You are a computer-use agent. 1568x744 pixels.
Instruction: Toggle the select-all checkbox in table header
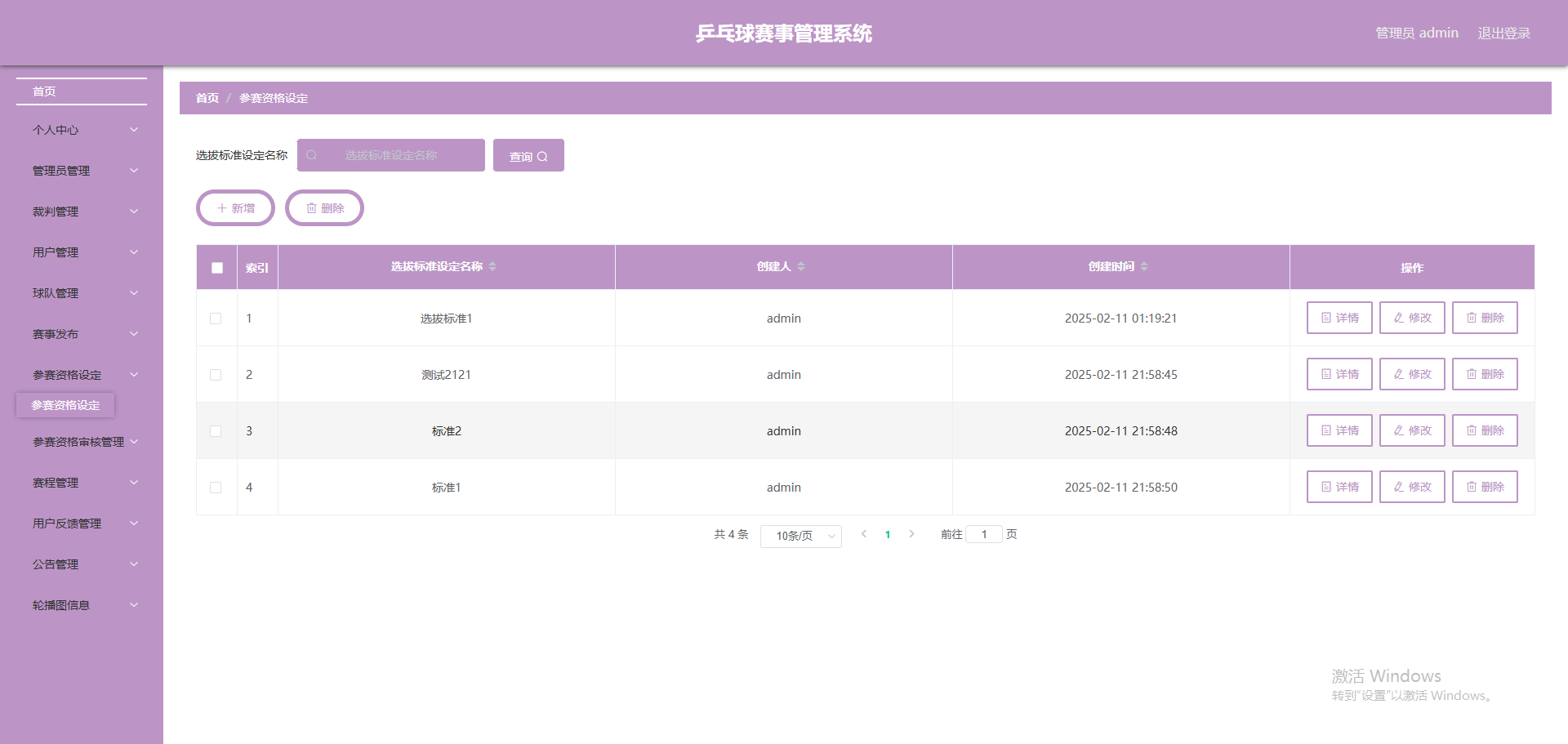click(x=217, y=268)
